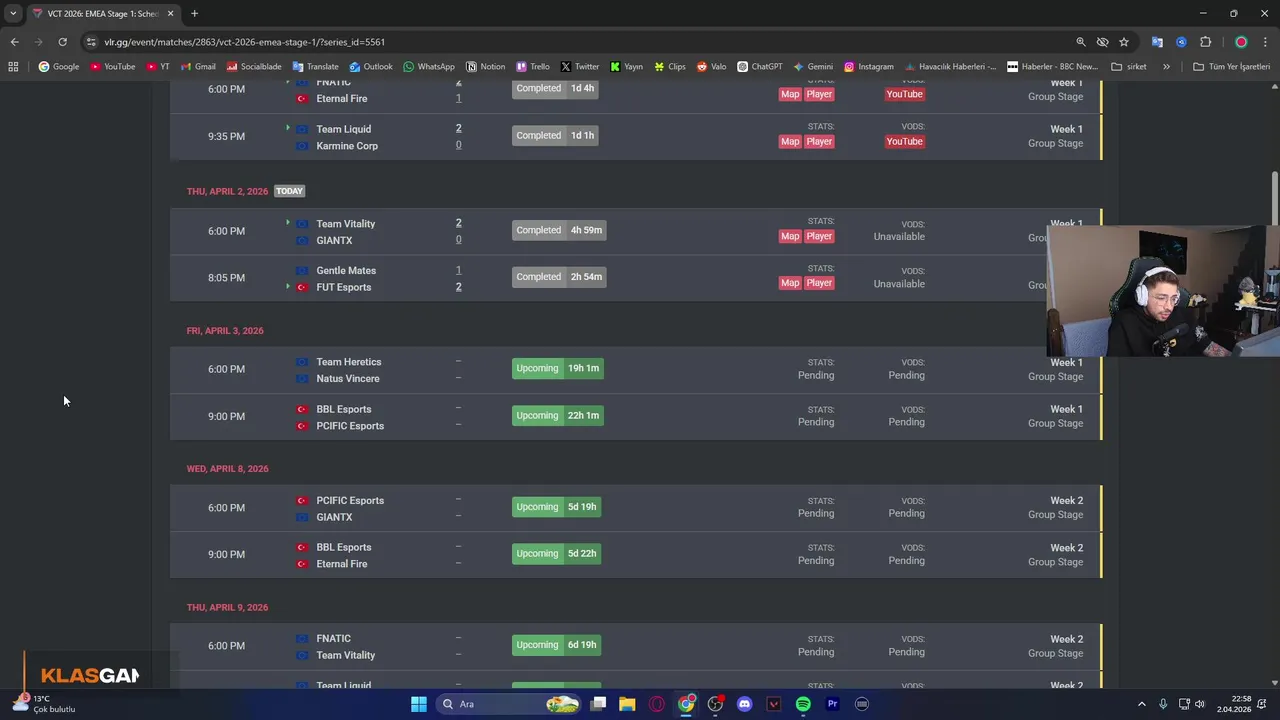Open File Explorer from the taskbar
Screen dimensions: 1280x720
(627, 704)
